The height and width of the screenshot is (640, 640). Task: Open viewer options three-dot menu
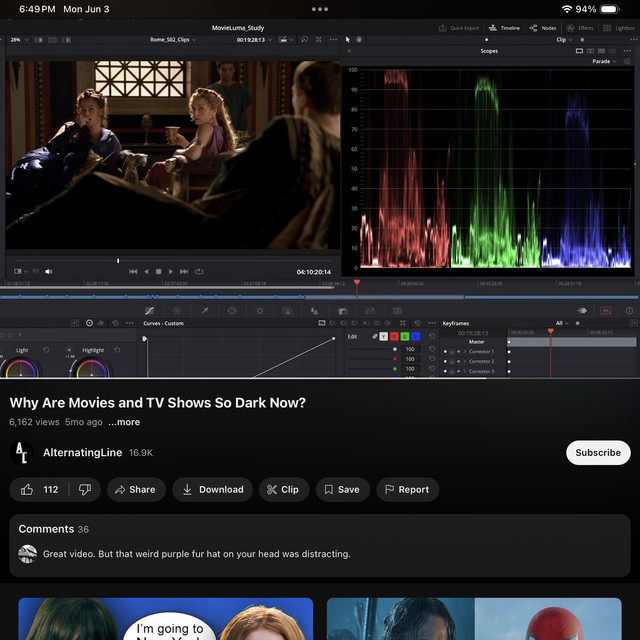(333, 40)
